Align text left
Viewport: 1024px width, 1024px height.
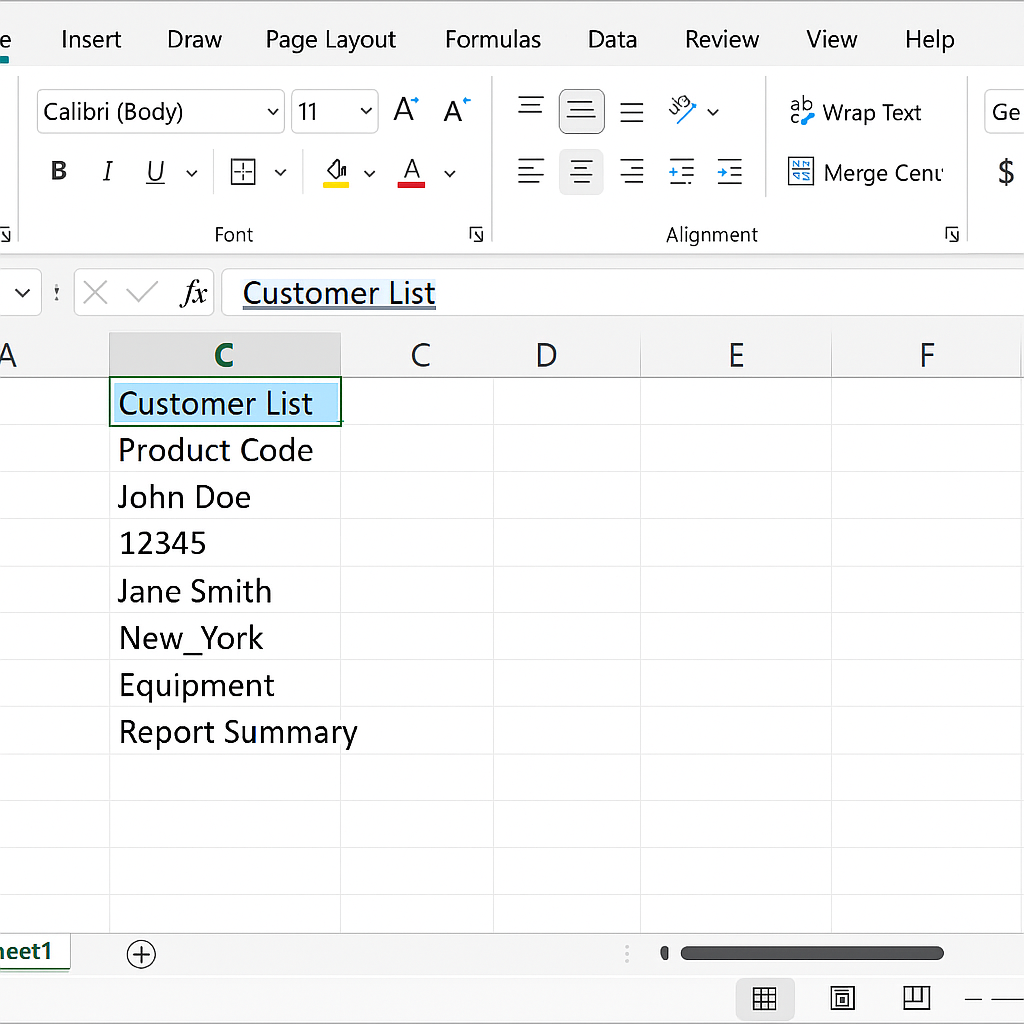coord(530,172)
